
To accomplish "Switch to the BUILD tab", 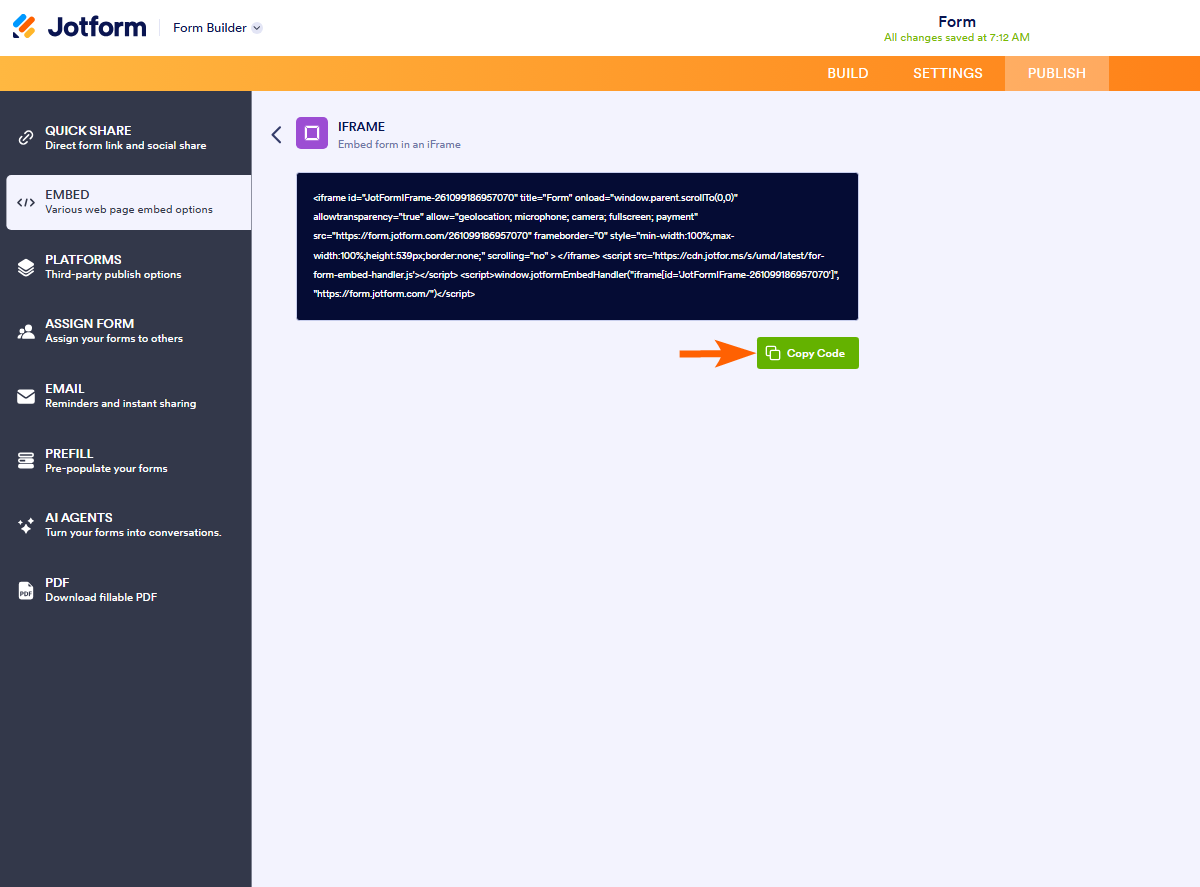I will point(847,73).
